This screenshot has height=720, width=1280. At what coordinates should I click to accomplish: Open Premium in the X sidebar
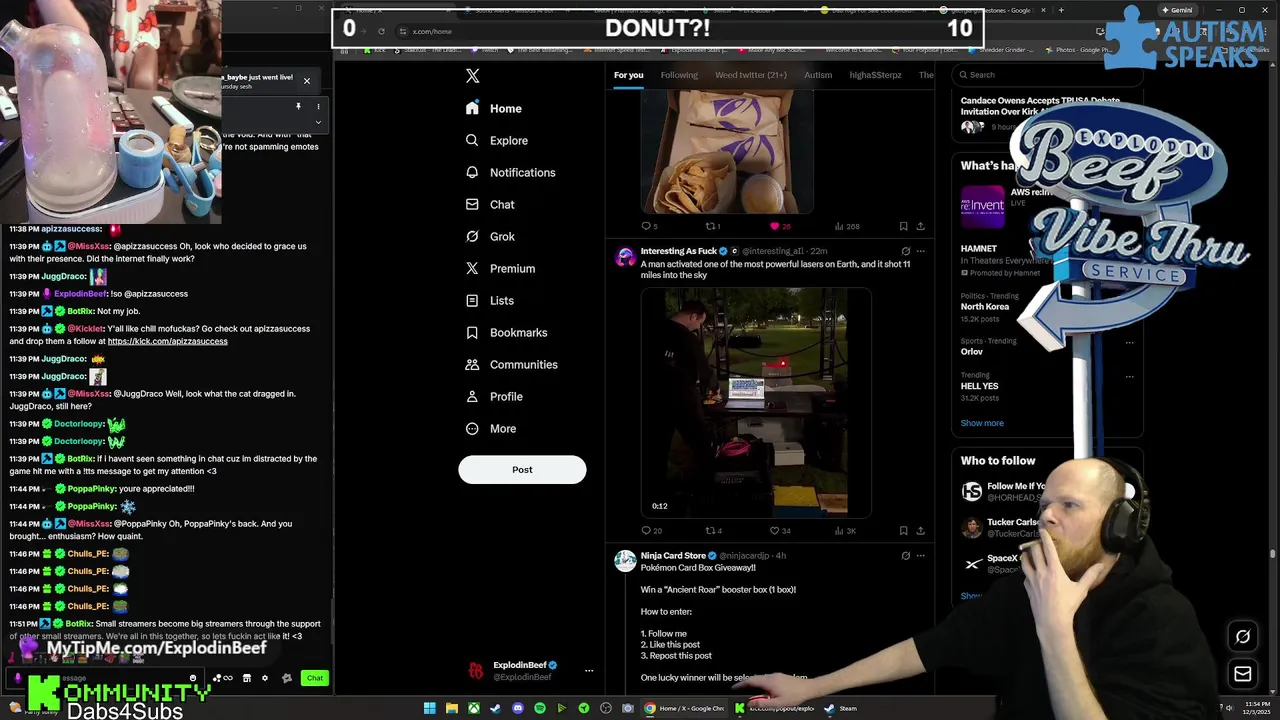[x=500, y=268]
